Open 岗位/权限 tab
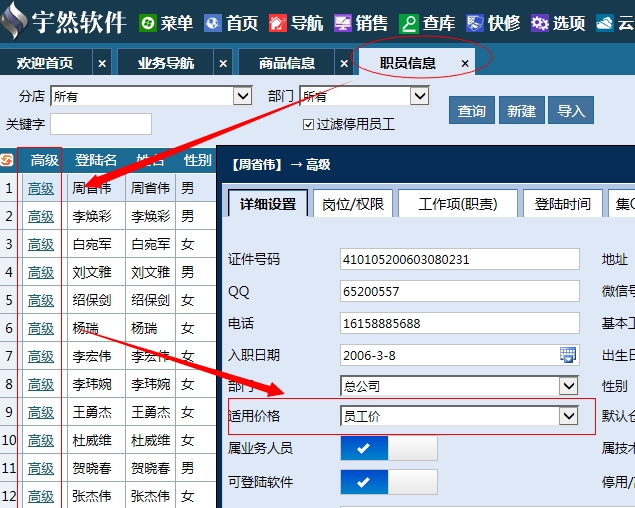635x508 pixels. pyautogui.click(x=353, y=204)
